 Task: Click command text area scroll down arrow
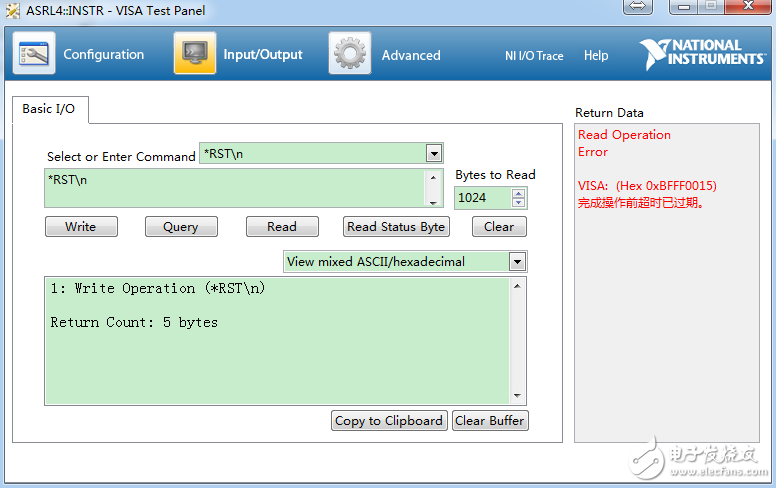pos(433,202)
